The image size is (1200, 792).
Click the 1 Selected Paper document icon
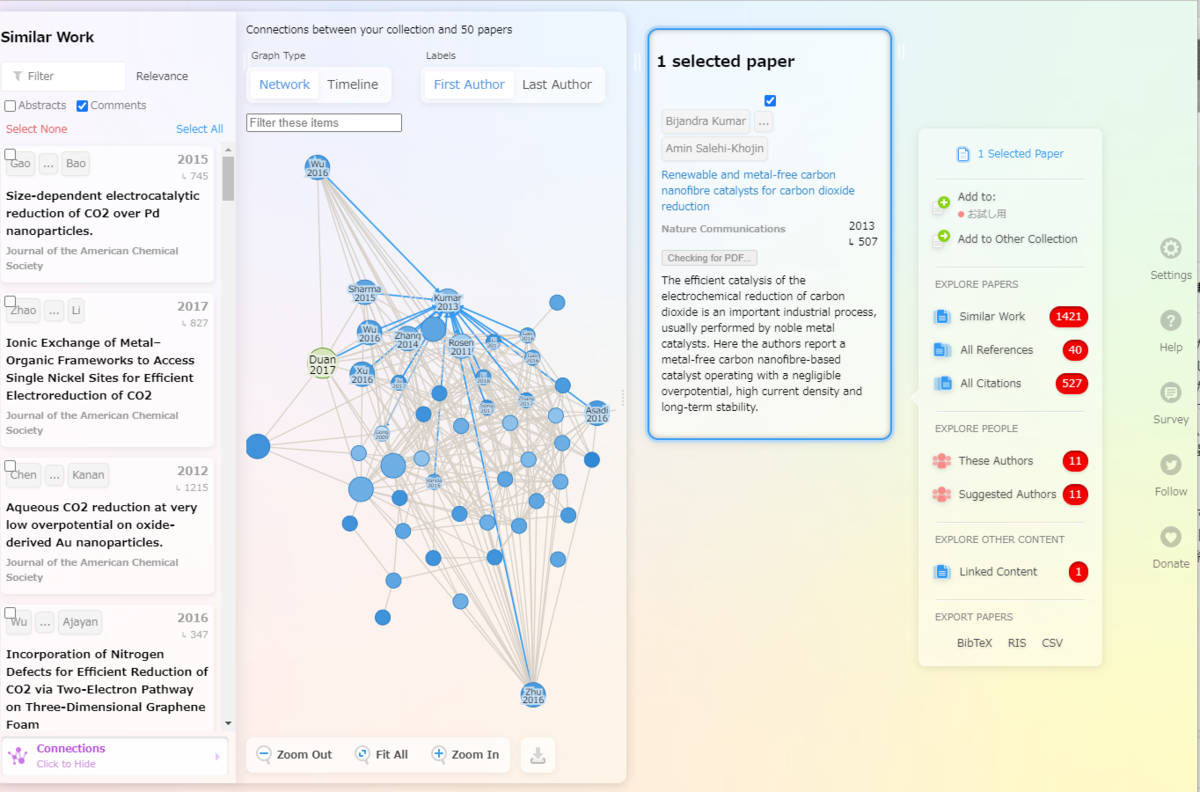tap(964, 154)
